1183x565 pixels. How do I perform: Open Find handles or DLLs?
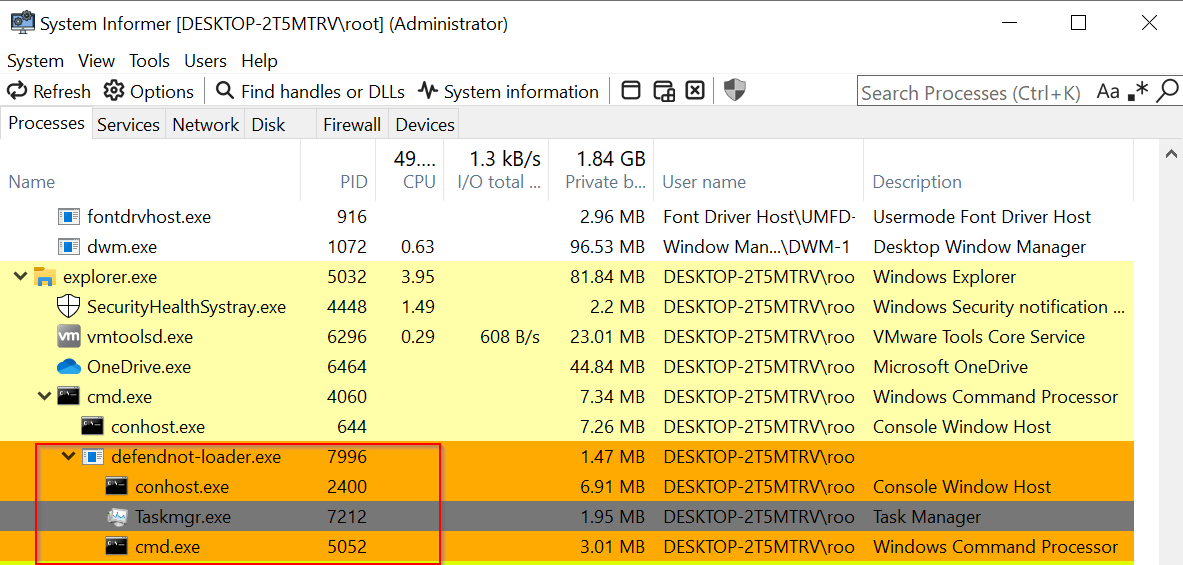pos(310,92)
